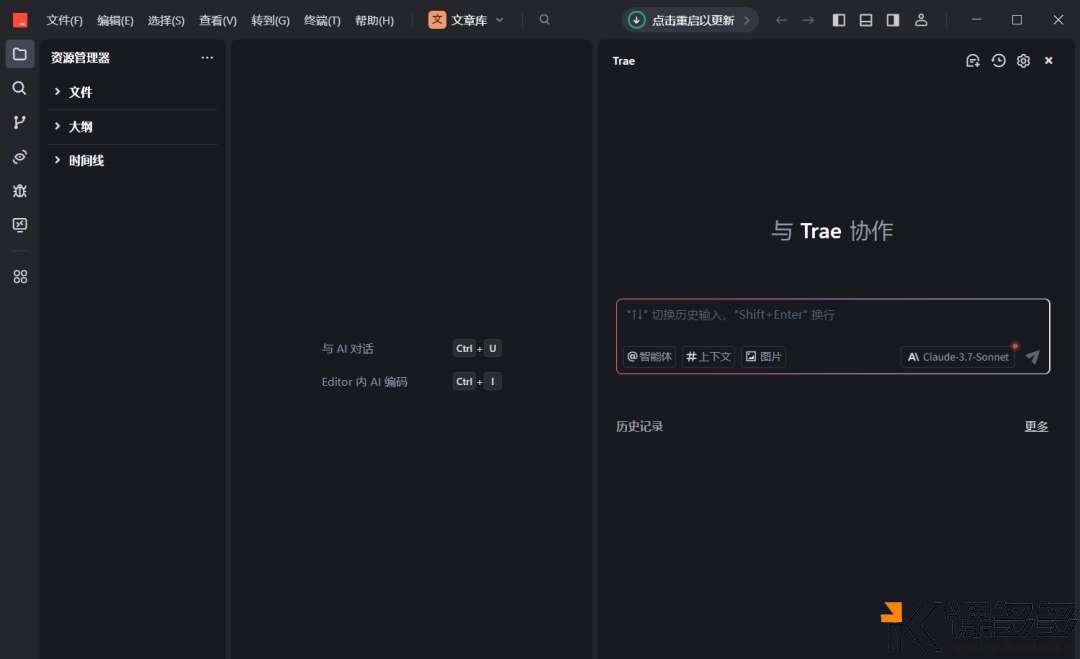
Task: Start a new chat in Trae panel
Action: [x=973, y=61]
